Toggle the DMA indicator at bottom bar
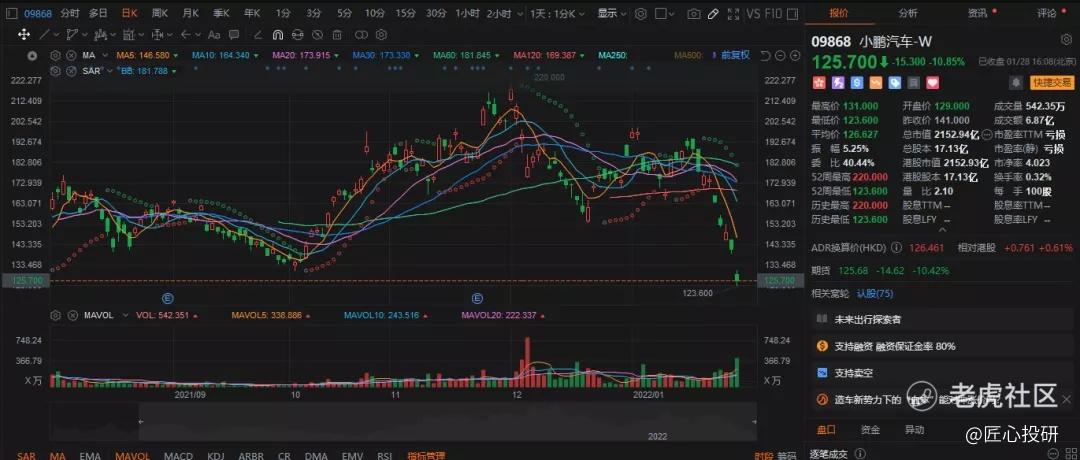This screenshot has height=460, width=1080. (316, 455)
